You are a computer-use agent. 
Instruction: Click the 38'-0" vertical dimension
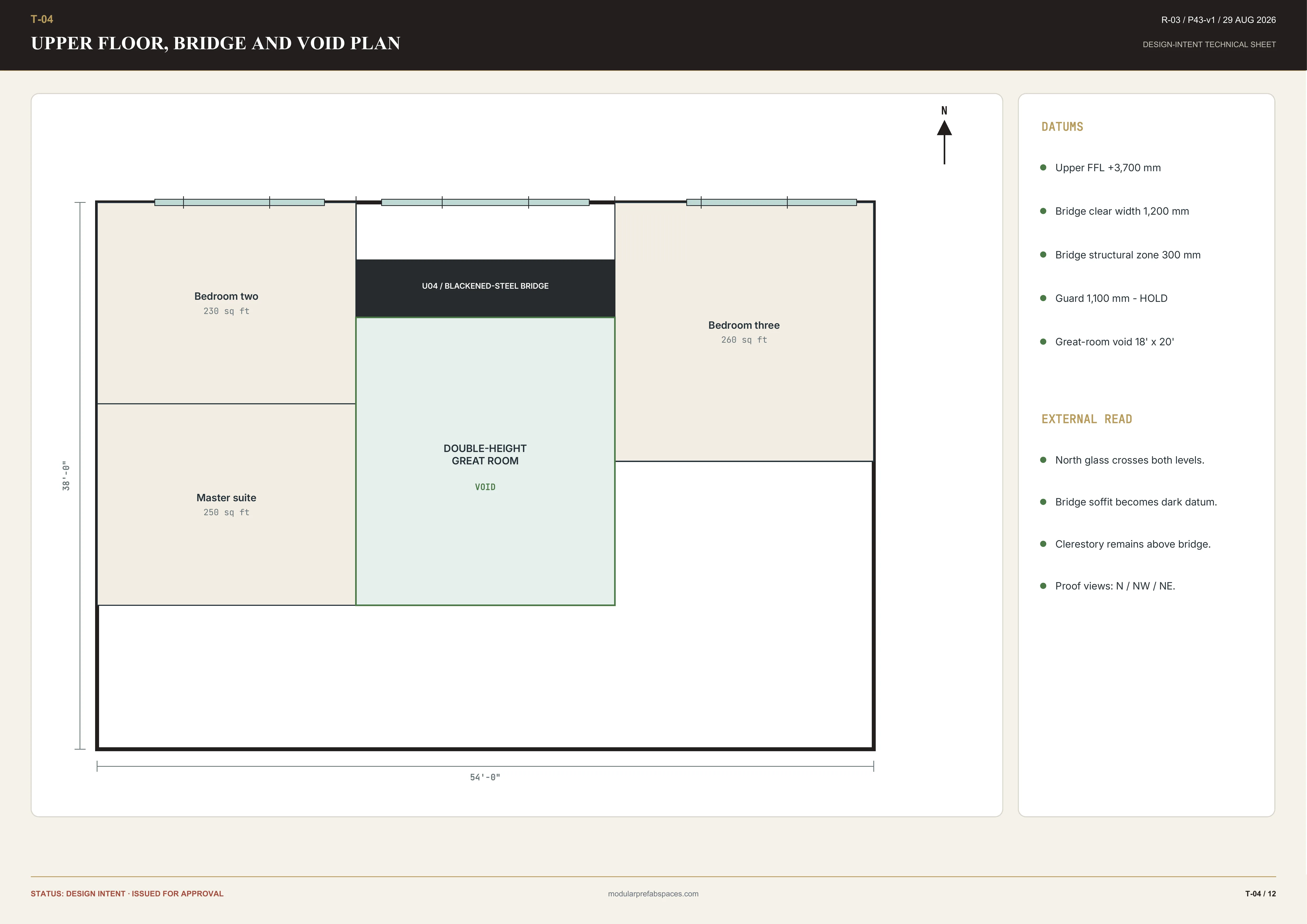click(66, 476)
